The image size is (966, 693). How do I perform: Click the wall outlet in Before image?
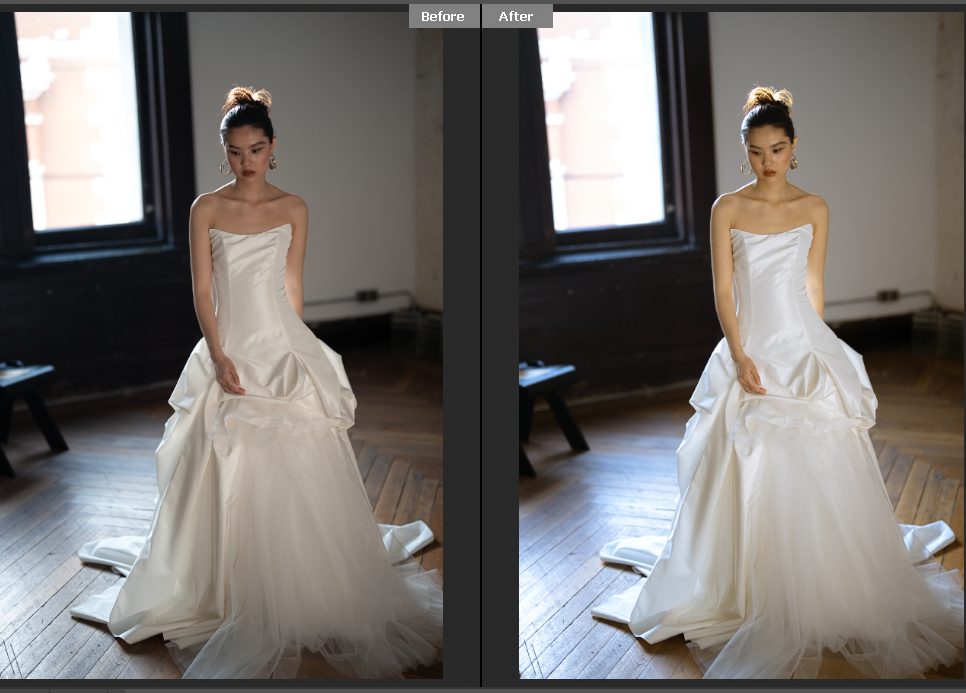coord(367,295)
